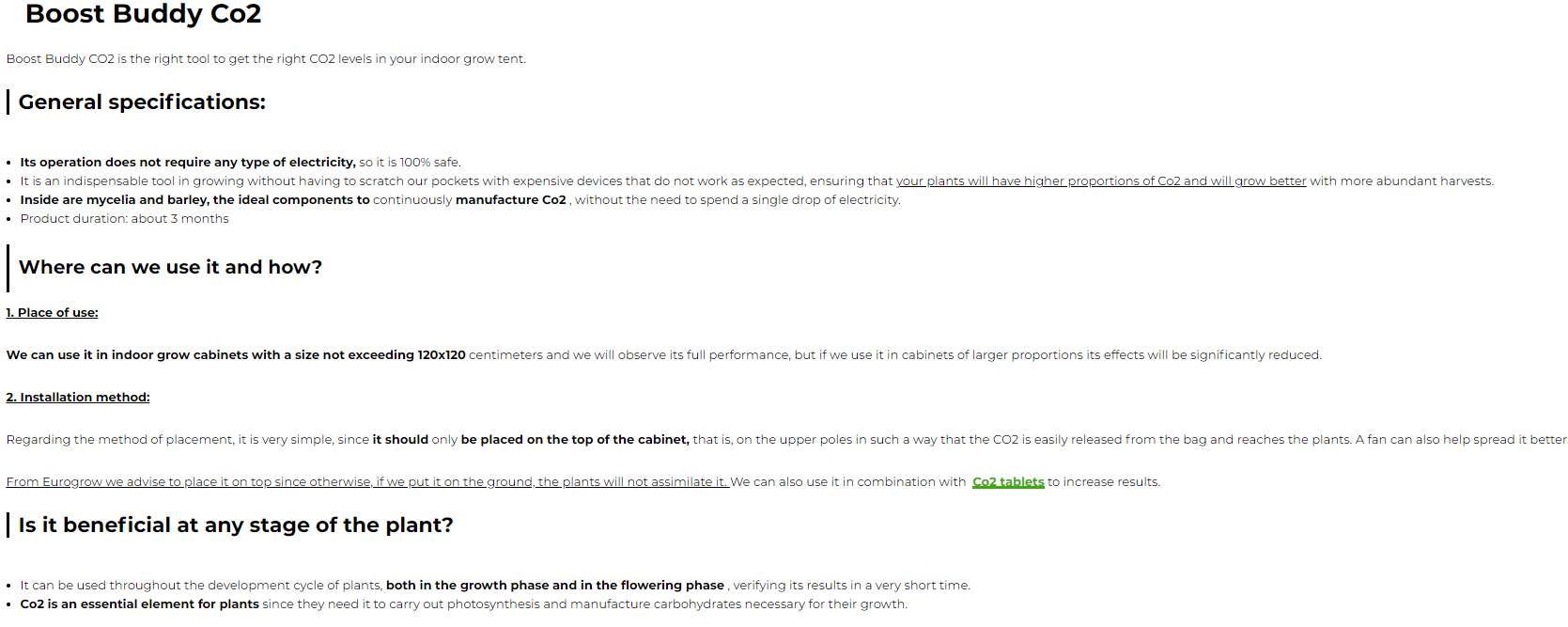Click the bold "both in the growth phase" text

(x=554, y=586)
